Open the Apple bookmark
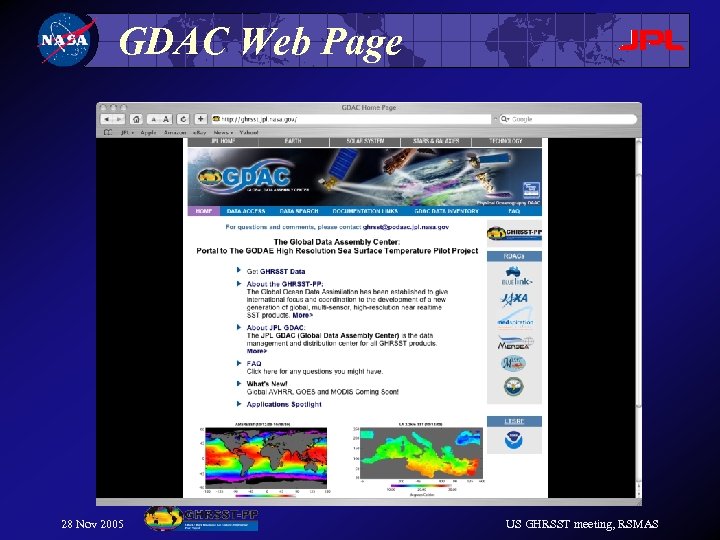This screenshot has height=540, width=720. point(148,133)
